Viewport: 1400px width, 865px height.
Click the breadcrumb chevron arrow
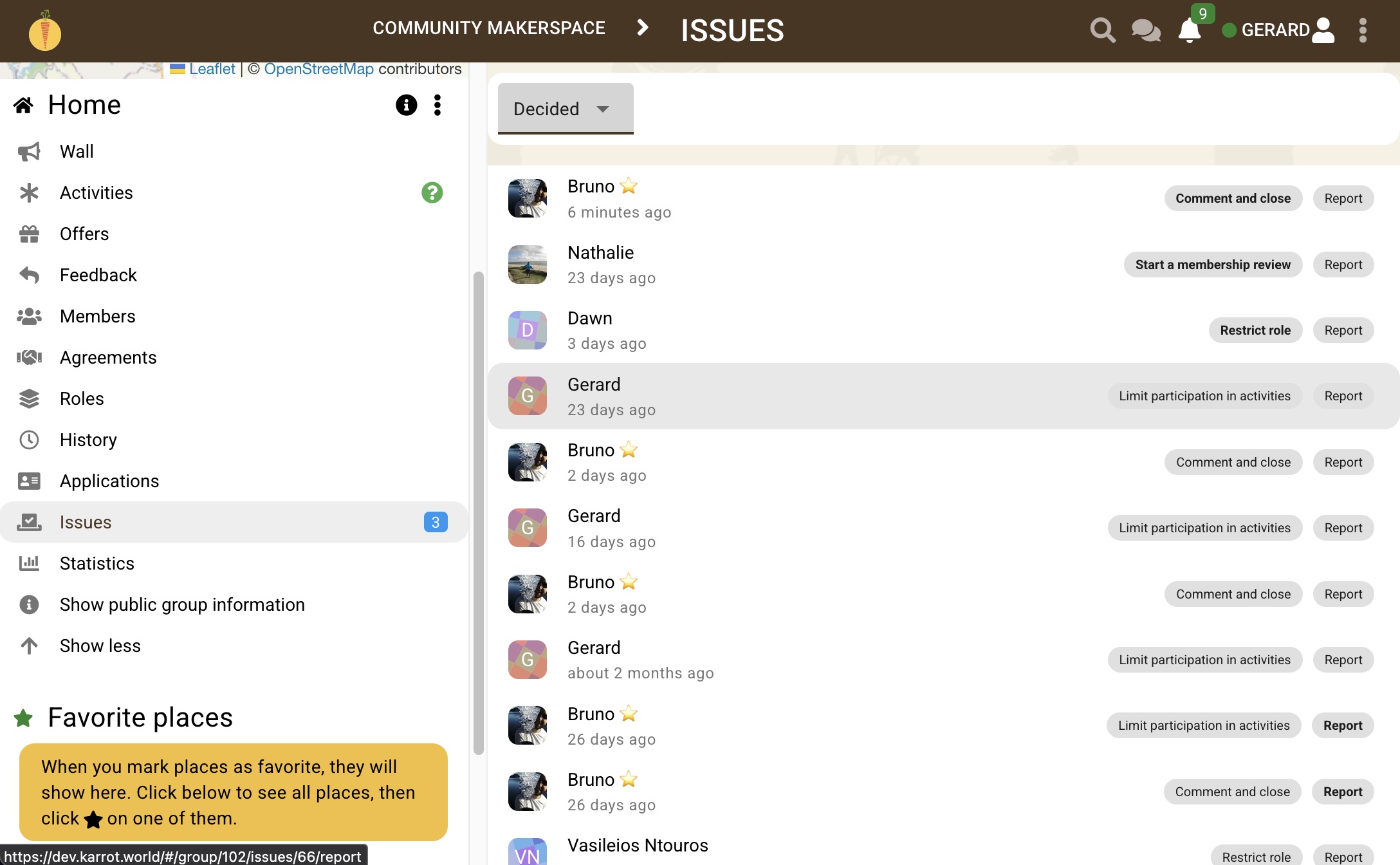pyautogui.click(x=642, y=28)
